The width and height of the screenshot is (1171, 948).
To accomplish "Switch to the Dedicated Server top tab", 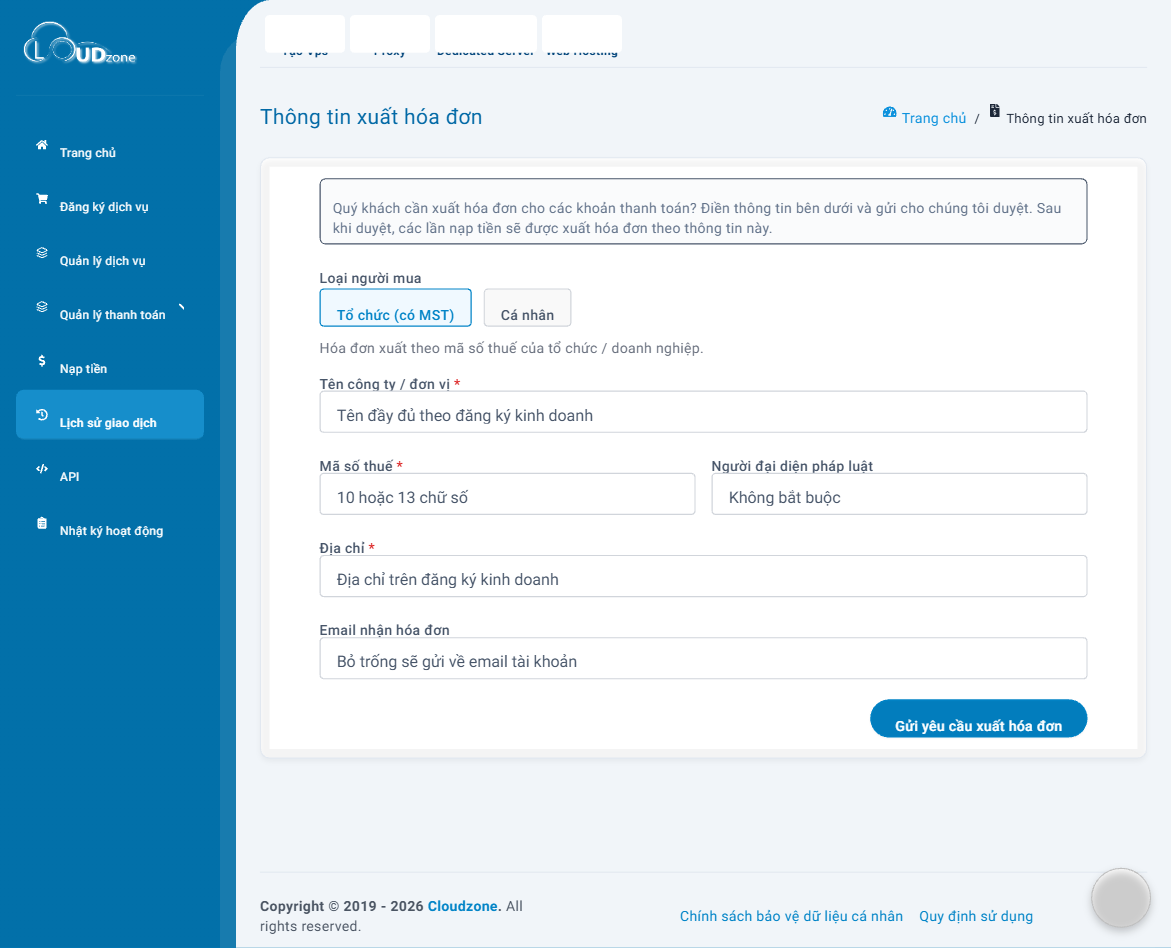I will point(485,35).
